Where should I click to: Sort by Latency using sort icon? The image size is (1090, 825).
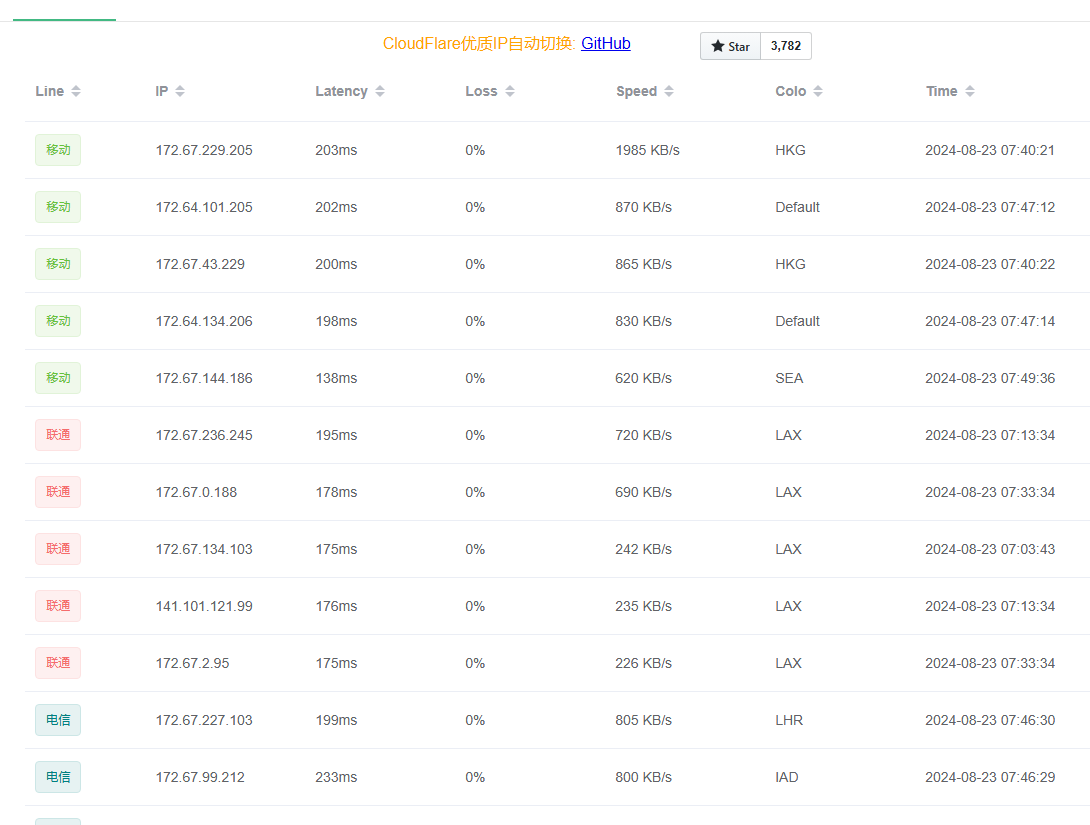point(380,91)
